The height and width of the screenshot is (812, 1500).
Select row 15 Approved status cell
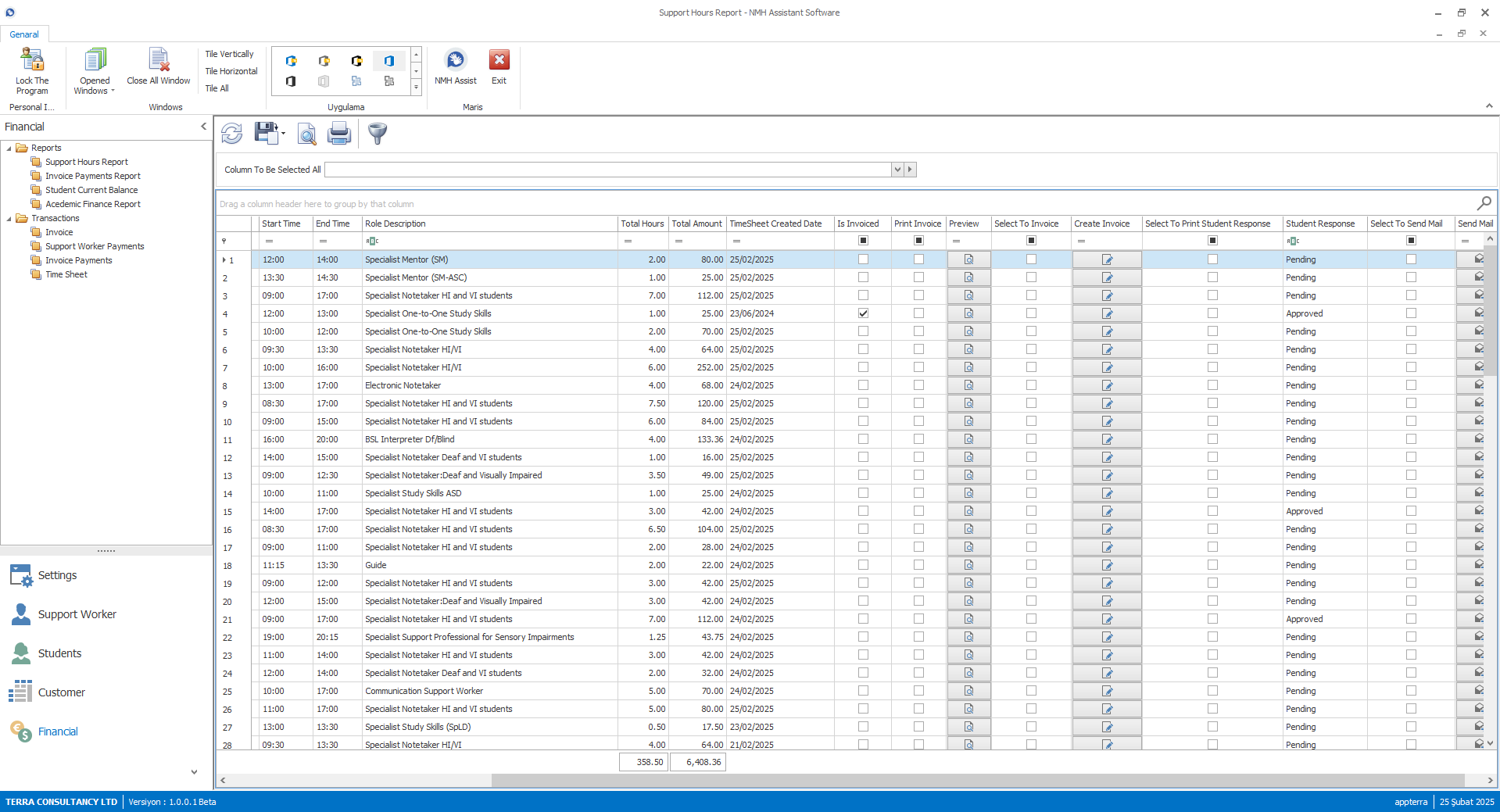coord(1325,511)
